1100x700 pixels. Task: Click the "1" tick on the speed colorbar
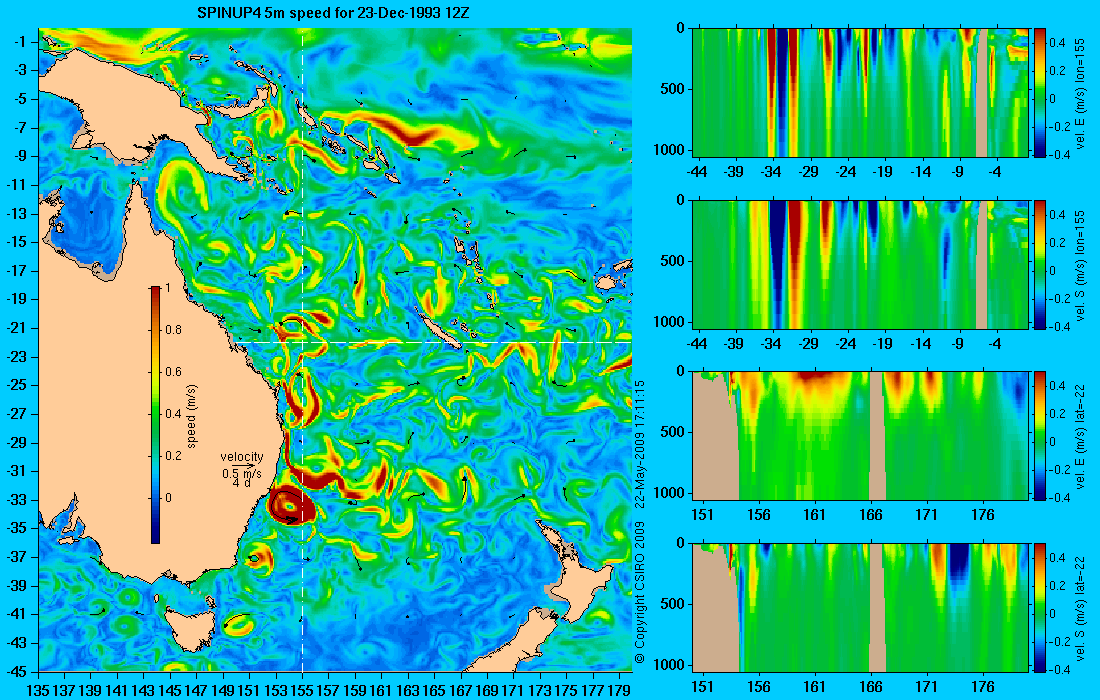(x=167, y=288)
